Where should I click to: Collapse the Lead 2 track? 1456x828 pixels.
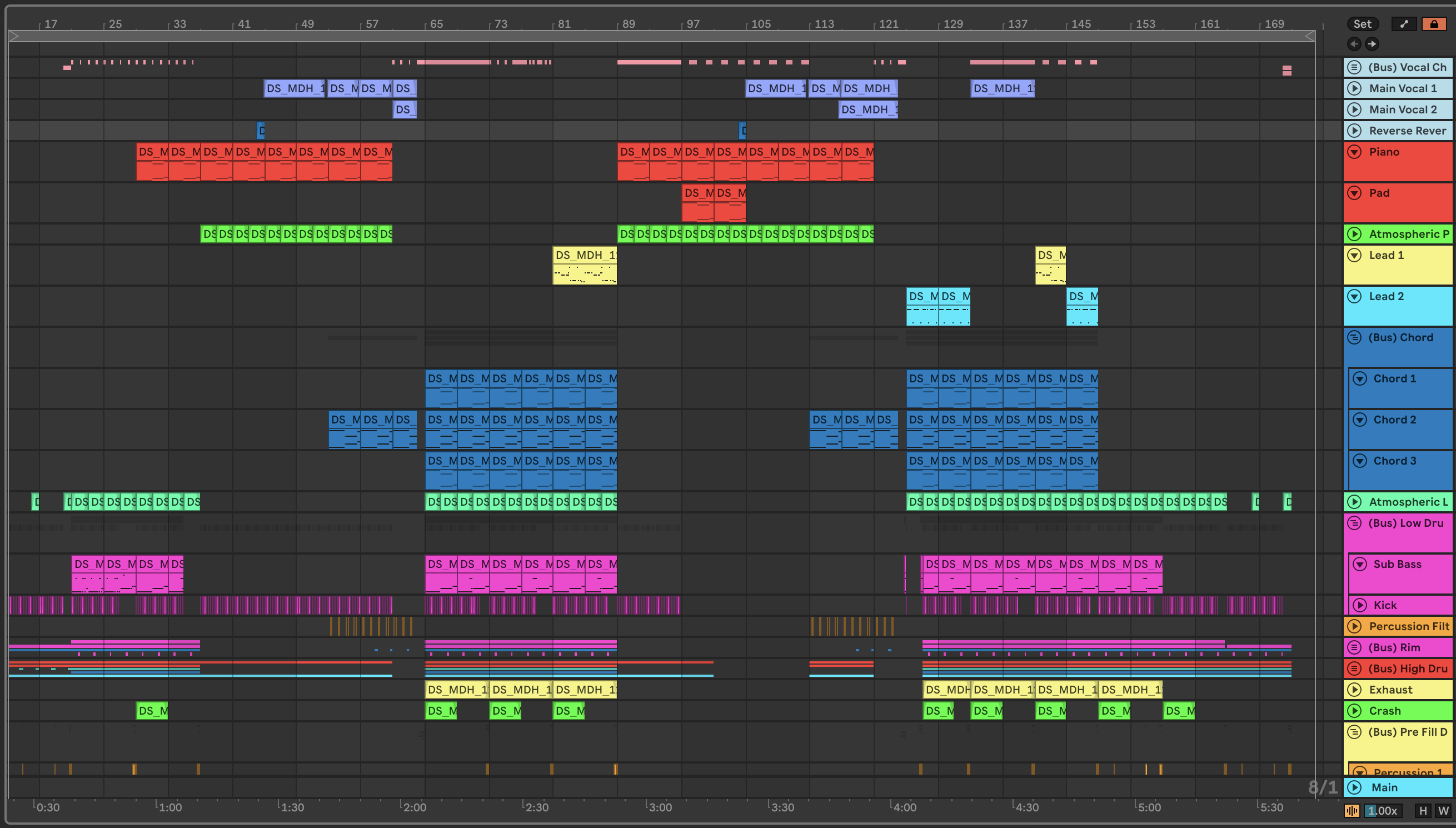1355,296
